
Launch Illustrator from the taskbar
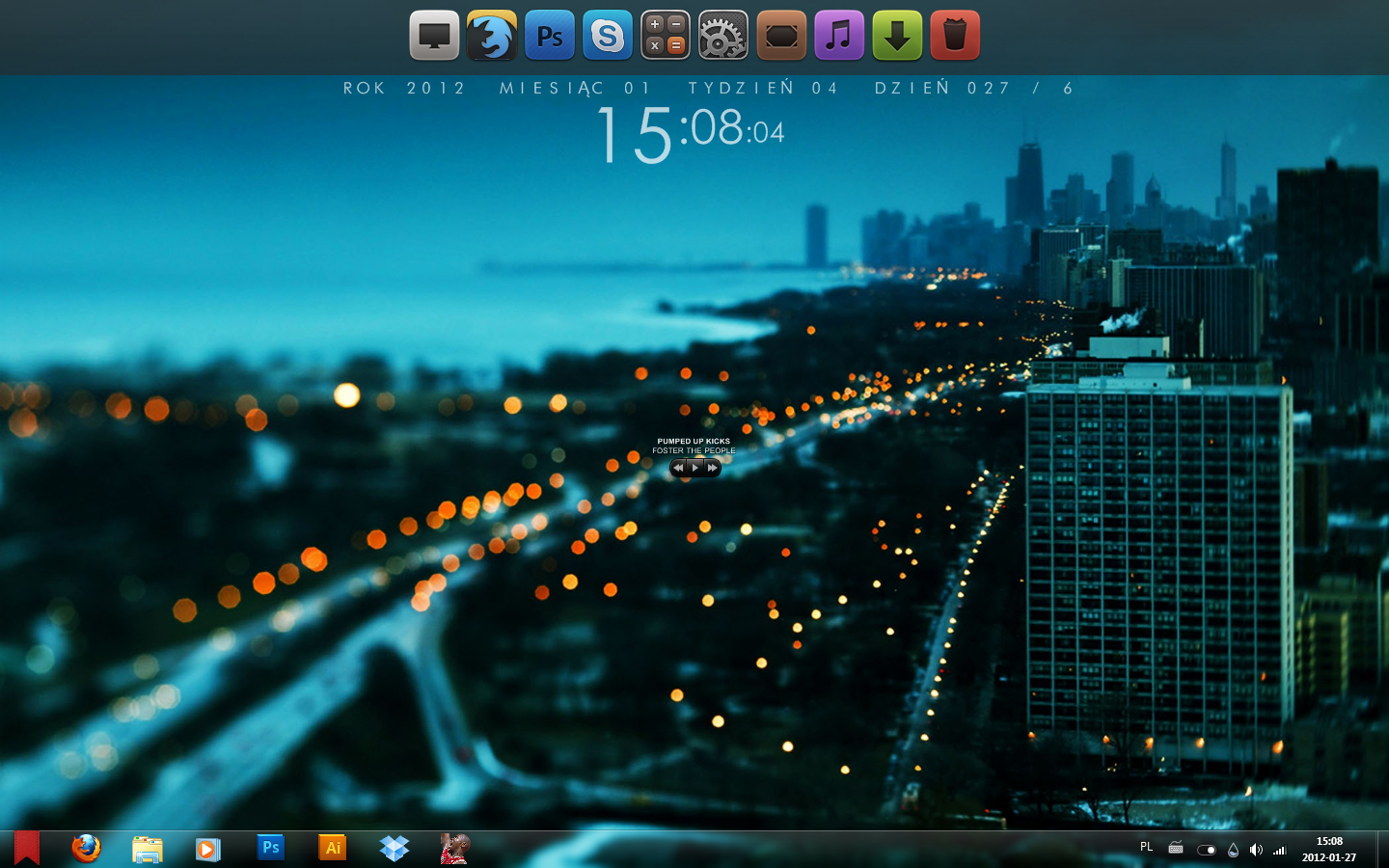click(333, 848)
